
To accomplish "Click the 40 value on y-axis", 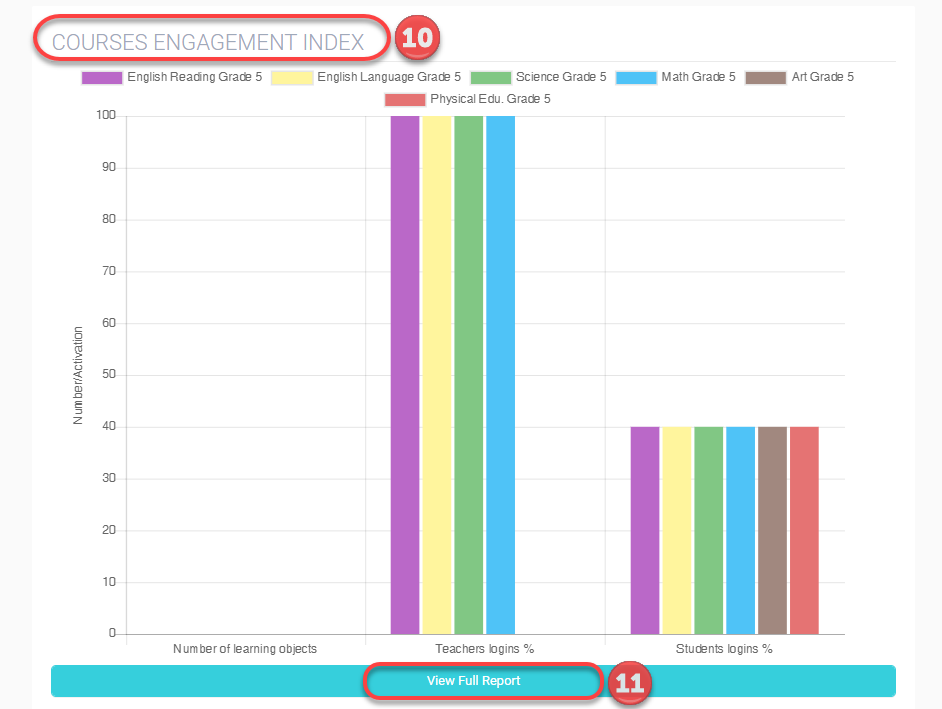I will [x=109, y=426].
